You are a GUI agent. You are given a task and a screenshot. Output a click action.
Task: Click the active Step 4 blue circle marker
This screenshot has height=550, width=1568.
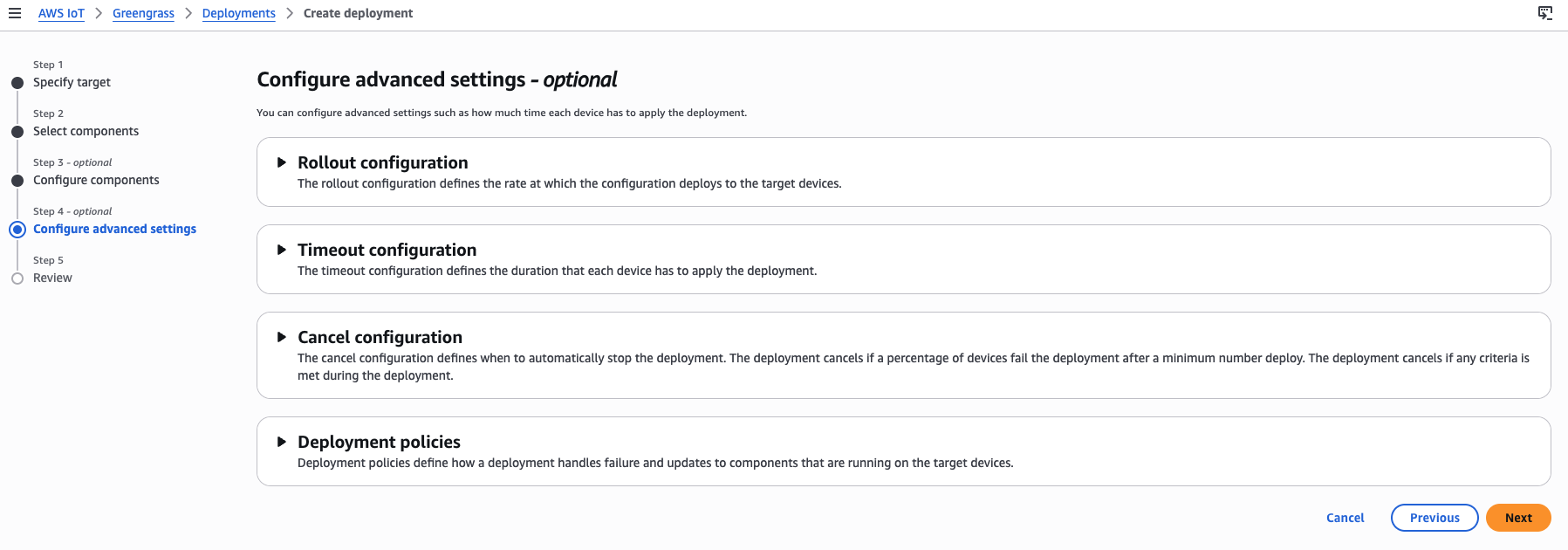coord(17,230)
